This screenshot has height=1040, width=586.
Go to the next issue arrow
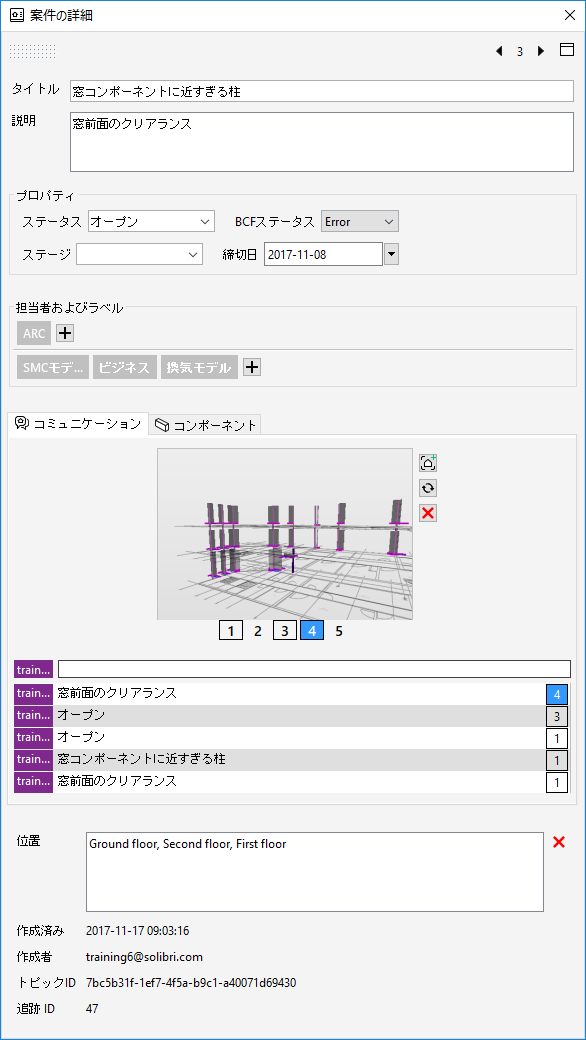pos(541,51)
